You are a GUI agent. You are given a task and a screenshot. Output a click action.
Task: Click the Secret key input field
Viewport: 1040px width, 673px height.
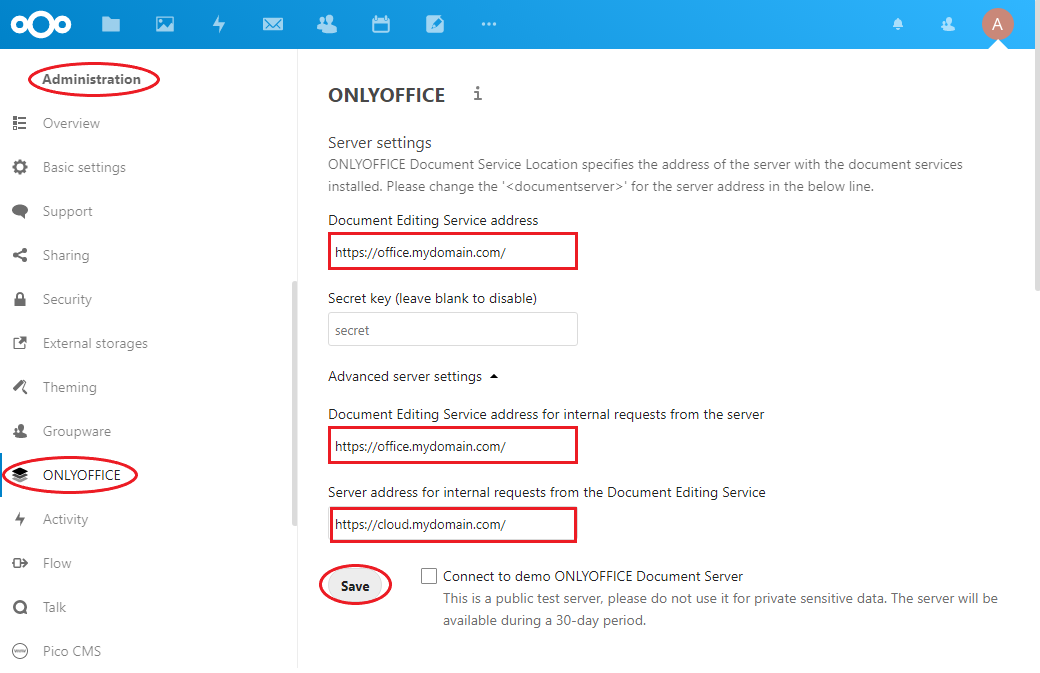pos(453,330)
